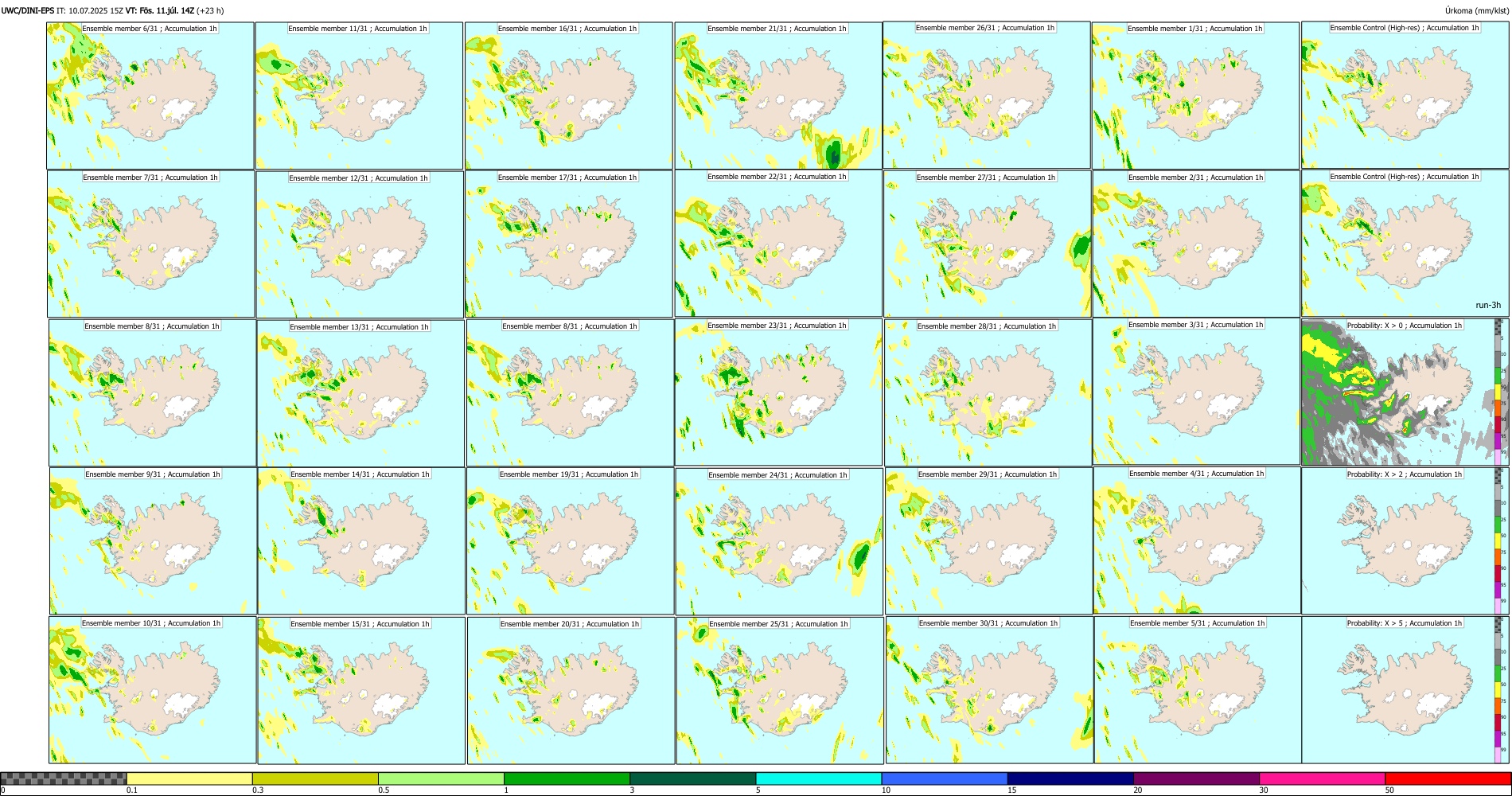Pick the yellow 0.1–0.3 legend swatch
1512x796 pixels.
click(x=189, y=778)
